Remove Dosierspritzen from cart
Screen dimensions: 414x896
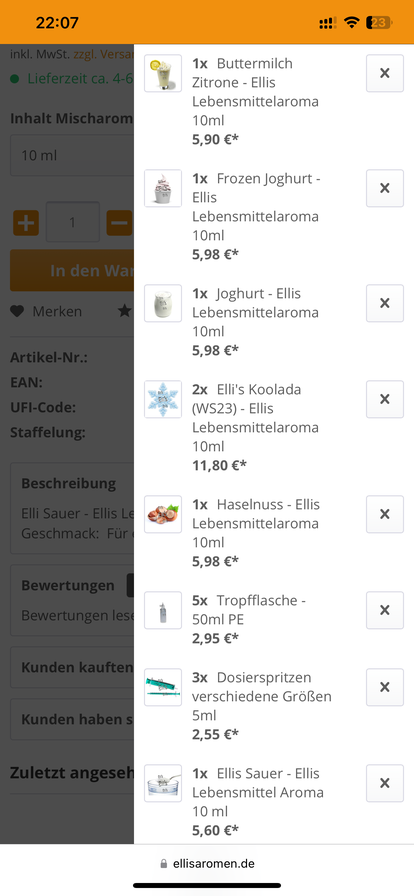tap(384, 687)
